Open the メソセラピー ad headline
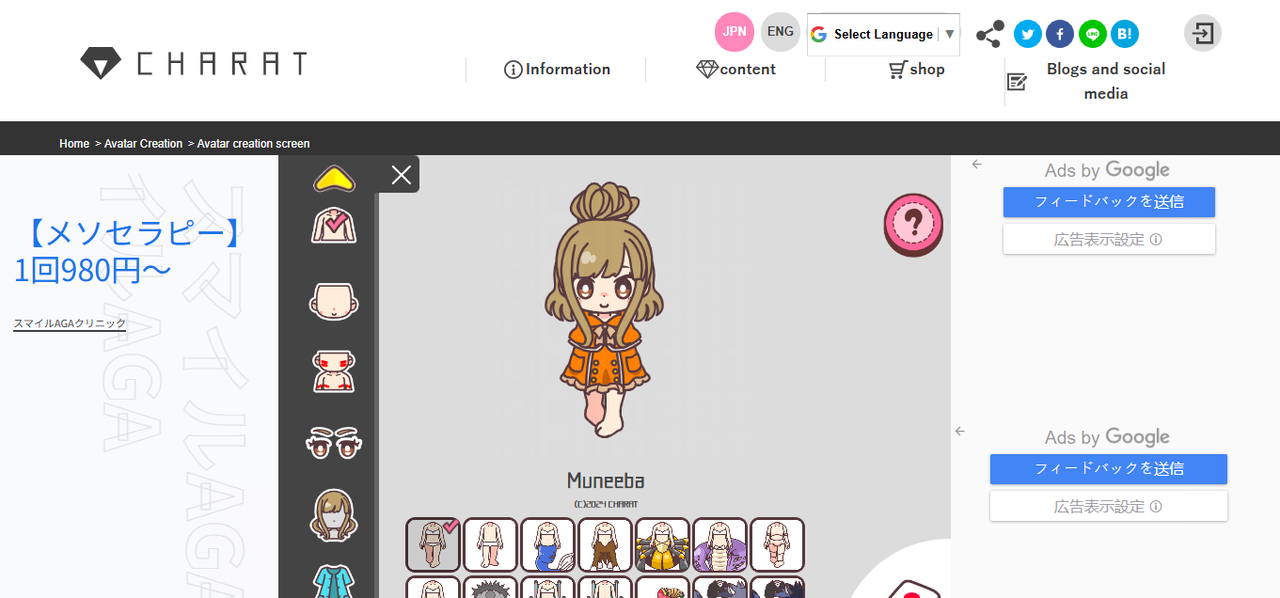This screenshot has width=1280, height=598. [130, 251]
